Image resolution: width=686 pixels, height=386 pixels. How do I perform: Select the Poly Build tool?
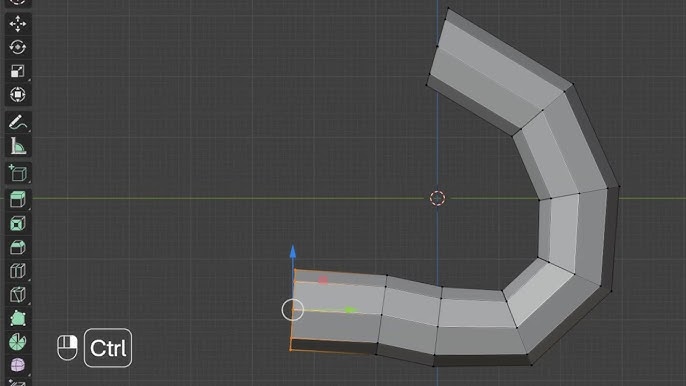(x=18, y=318)
